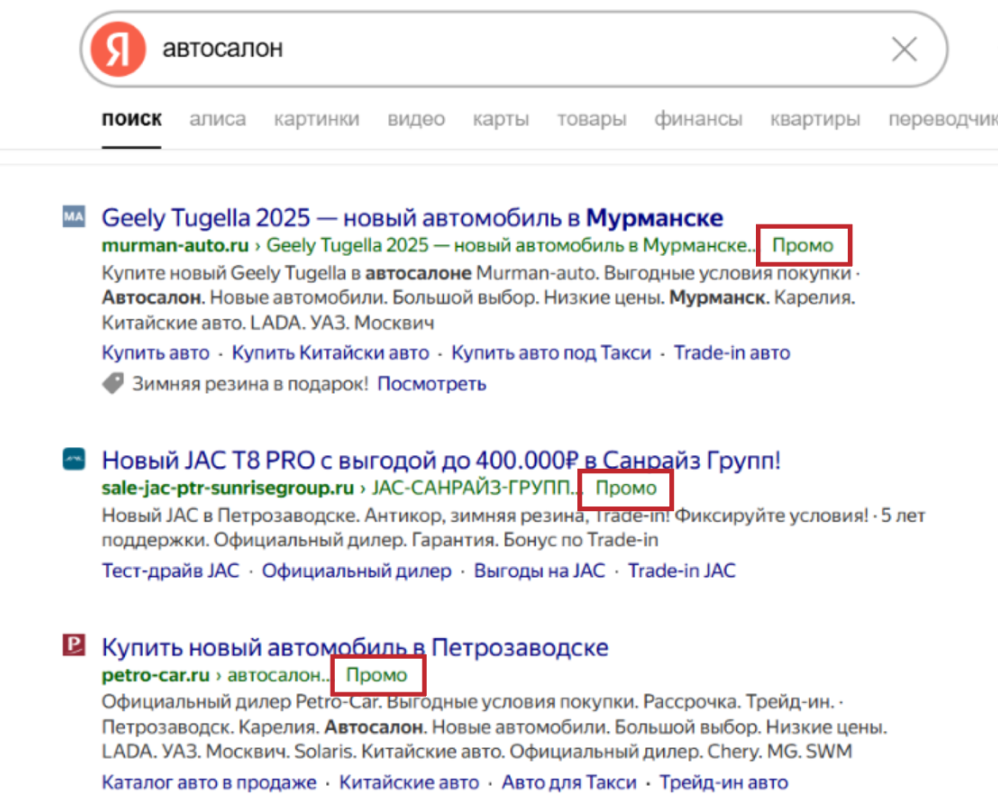Viewport: 1000px width, 812px height.
Task: Click the red Yandex logo icon
Action: point(118,49)
